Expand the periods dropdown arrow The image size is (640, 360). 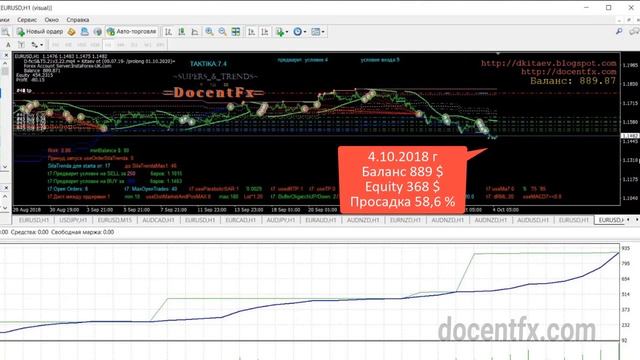click(305, 32)
